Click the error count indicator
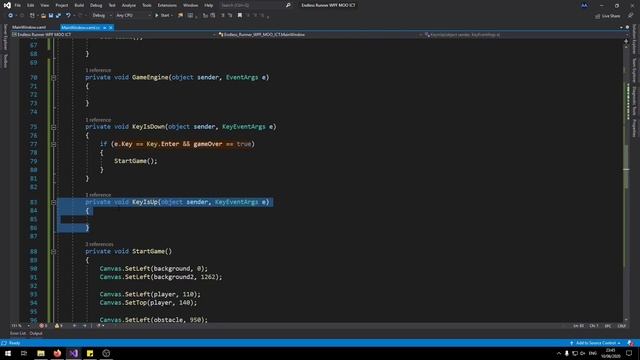 (x=43, y=326)
